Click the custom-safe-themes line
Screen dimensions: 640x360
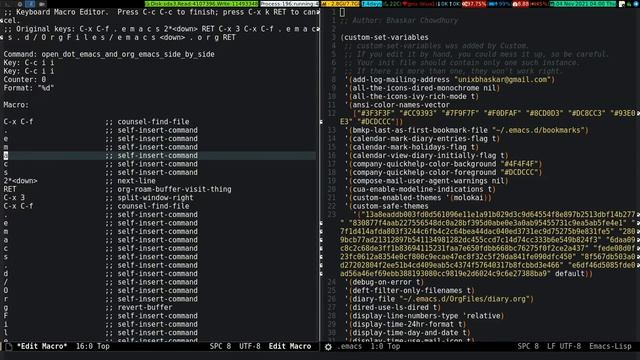point(387,206)
